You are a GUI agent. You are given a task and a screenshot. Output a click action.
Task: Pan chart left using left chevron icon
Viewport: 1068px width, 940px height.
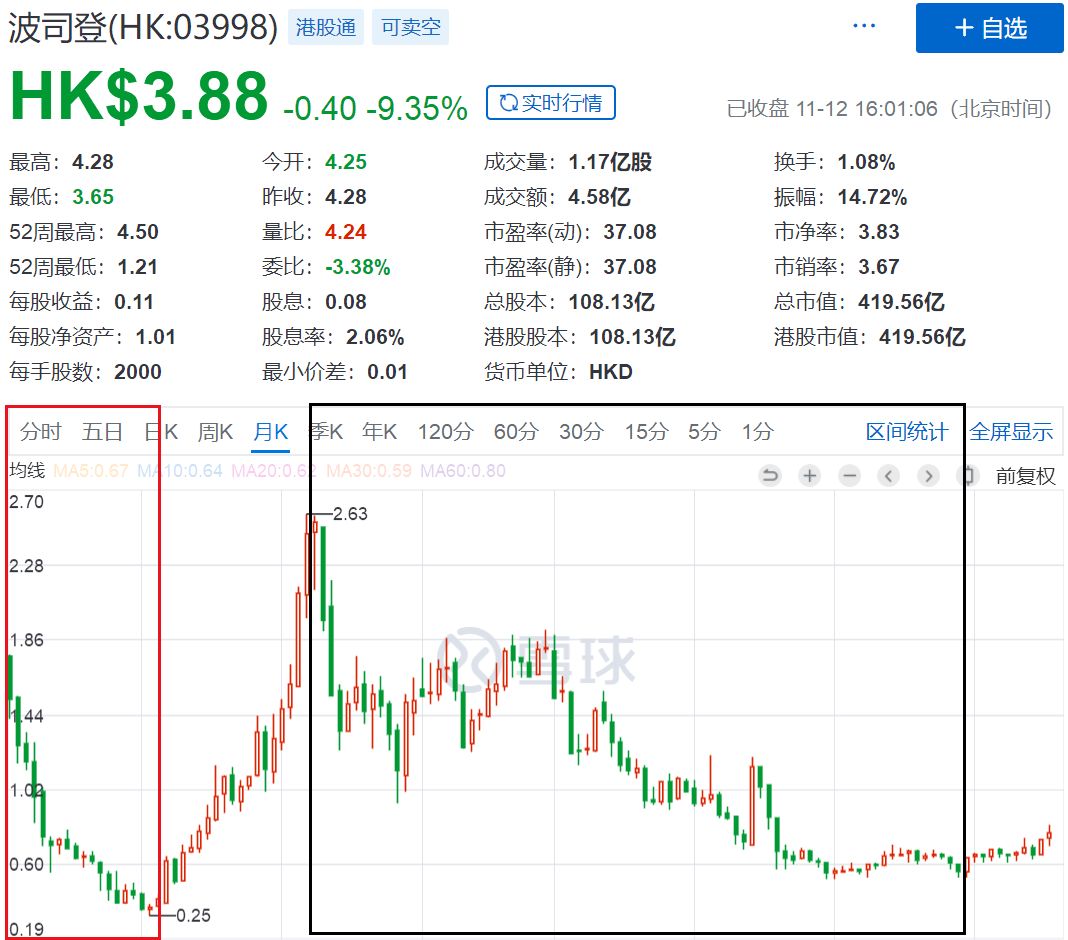point(889,476)
